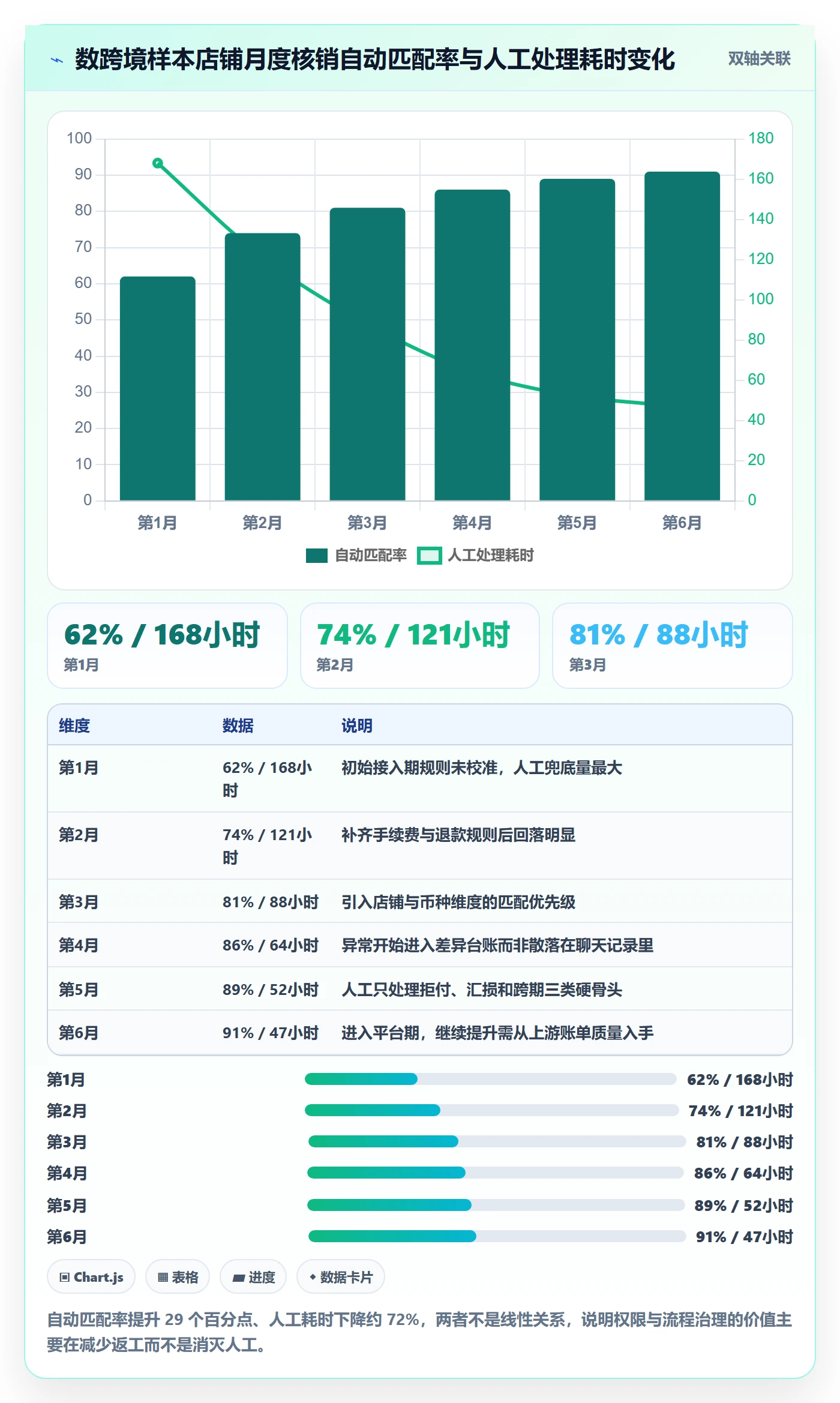Select the 表格 tag
Image resolution: width=840 pixels, height=1403 pixels.
coord(178,1277)
